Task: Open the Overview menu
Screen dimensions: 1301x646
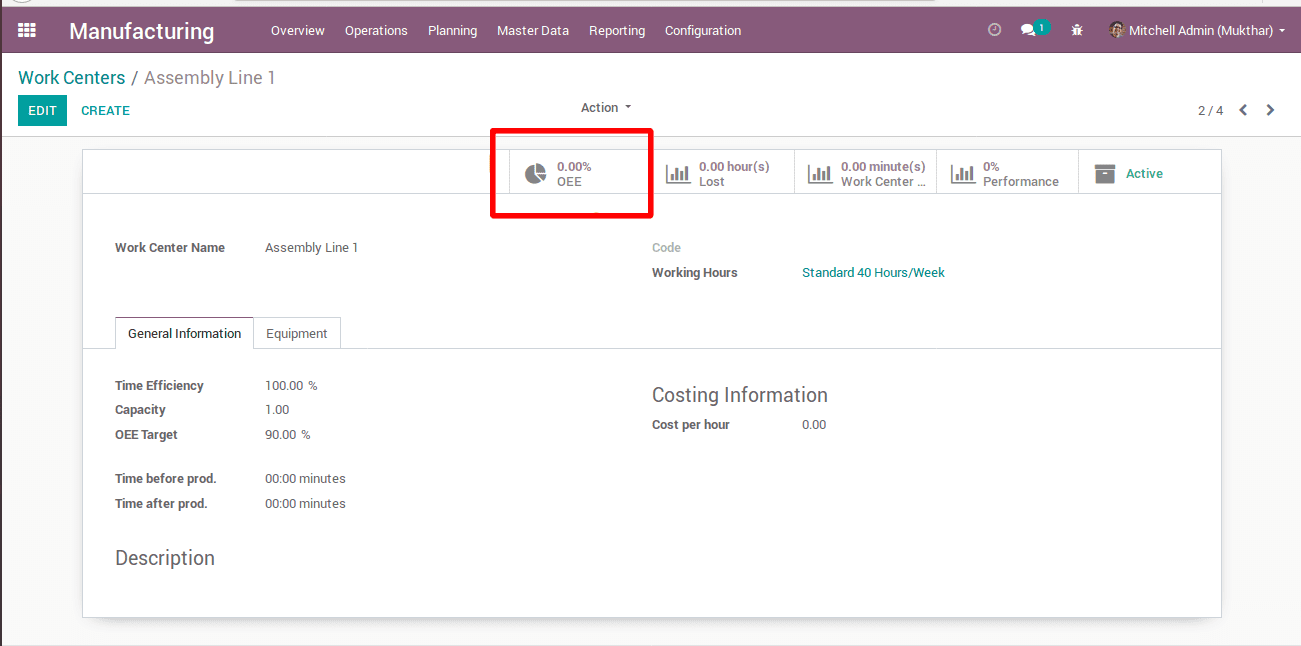Action: pos(298,30)
